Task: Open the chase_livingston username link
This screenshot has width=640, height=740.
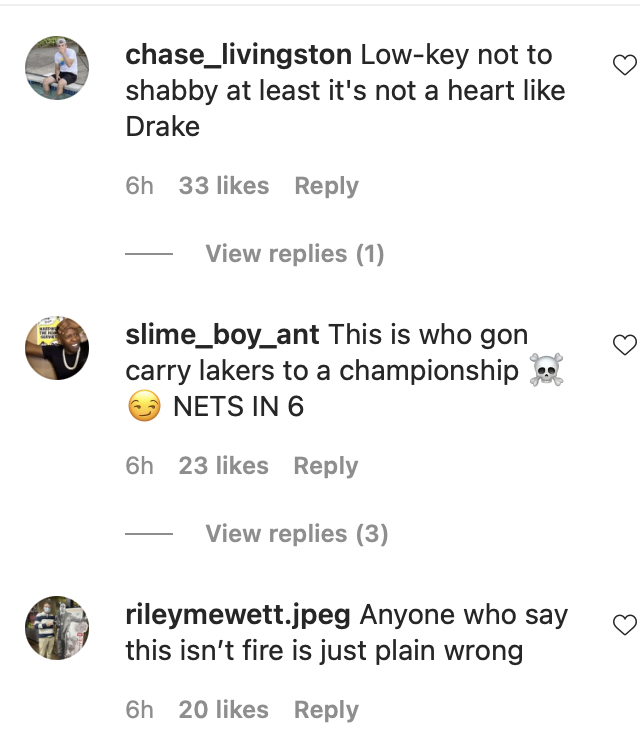Action: [x=239, y=55]
